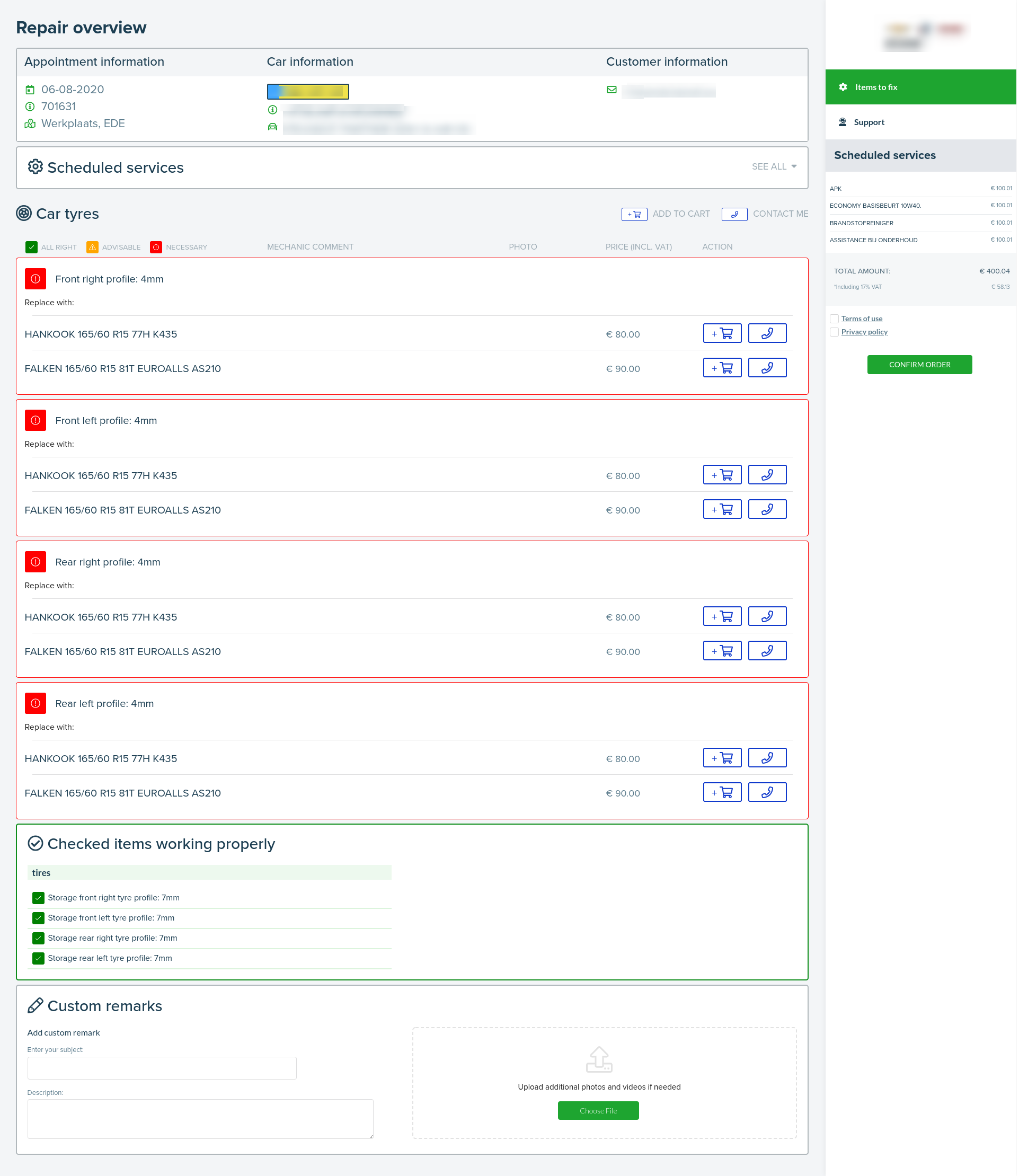Request call about front right FALKEN tyre
Viewport: 1019px width, 1176px height.
click(x=767, y=368)
